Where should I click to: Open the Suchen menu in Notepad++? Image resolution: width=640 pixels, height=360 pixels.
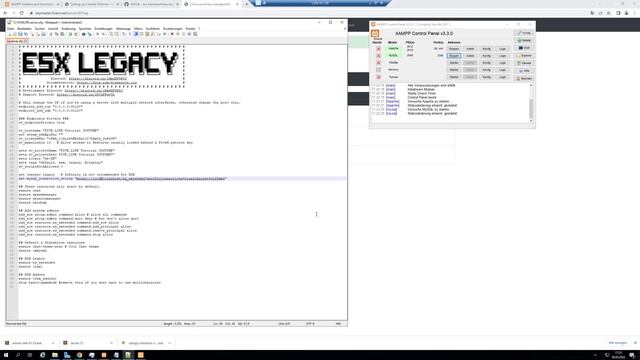point(40,29)
